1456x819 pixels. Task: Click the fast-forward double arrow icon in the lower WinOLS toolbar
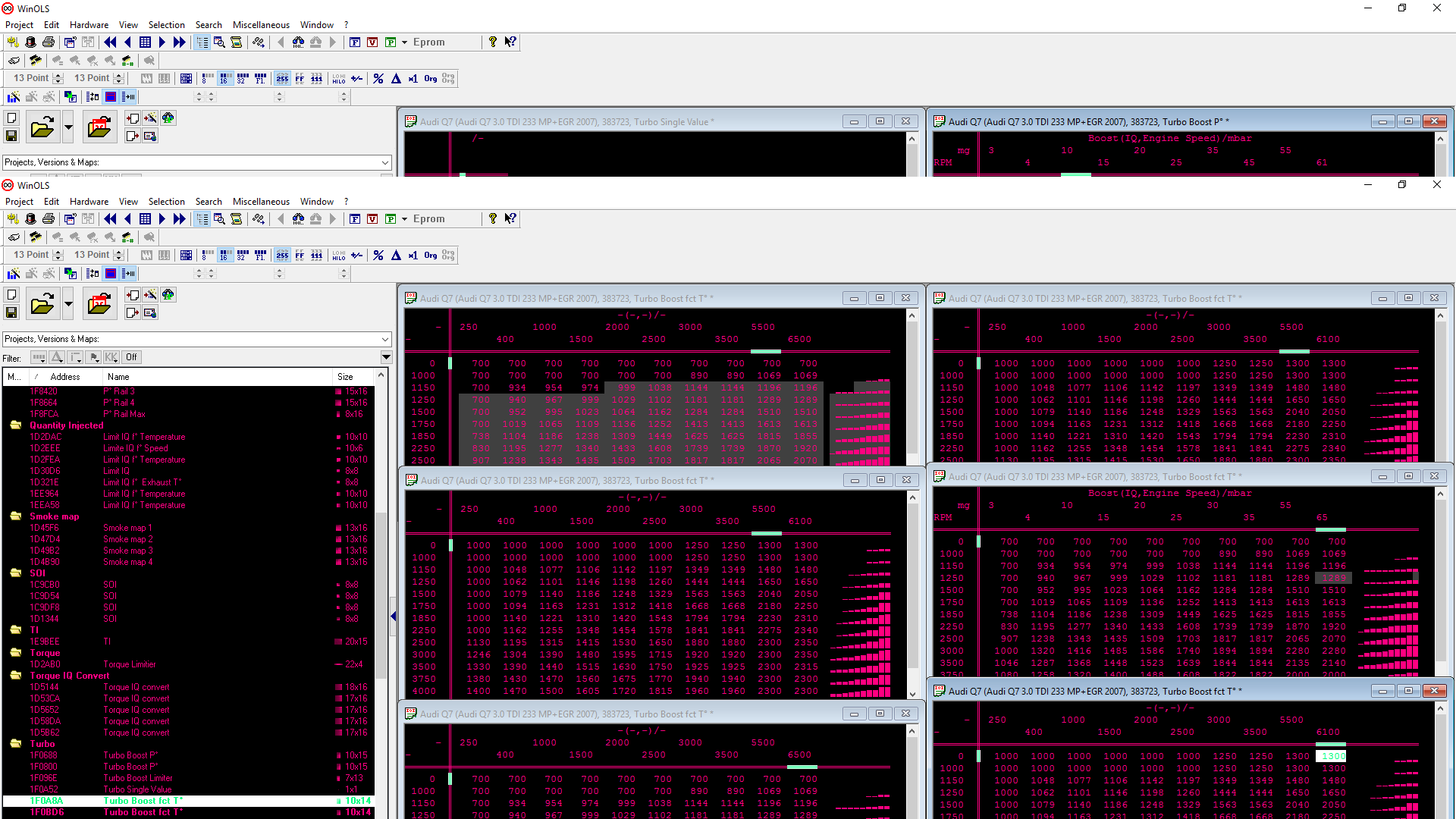(179, 219)
